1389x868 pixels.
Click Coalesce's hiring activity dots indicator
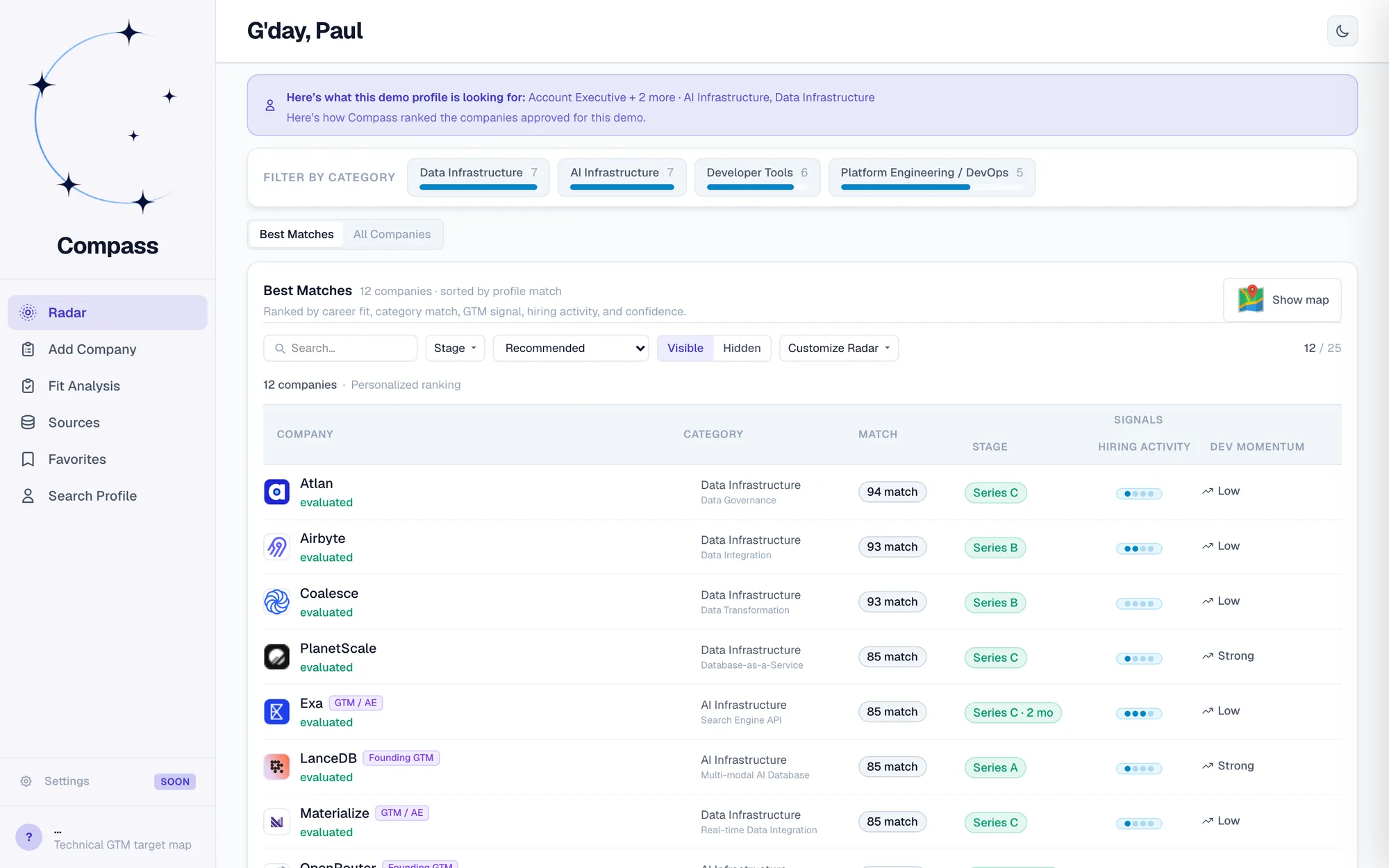tap(1138, 603)
